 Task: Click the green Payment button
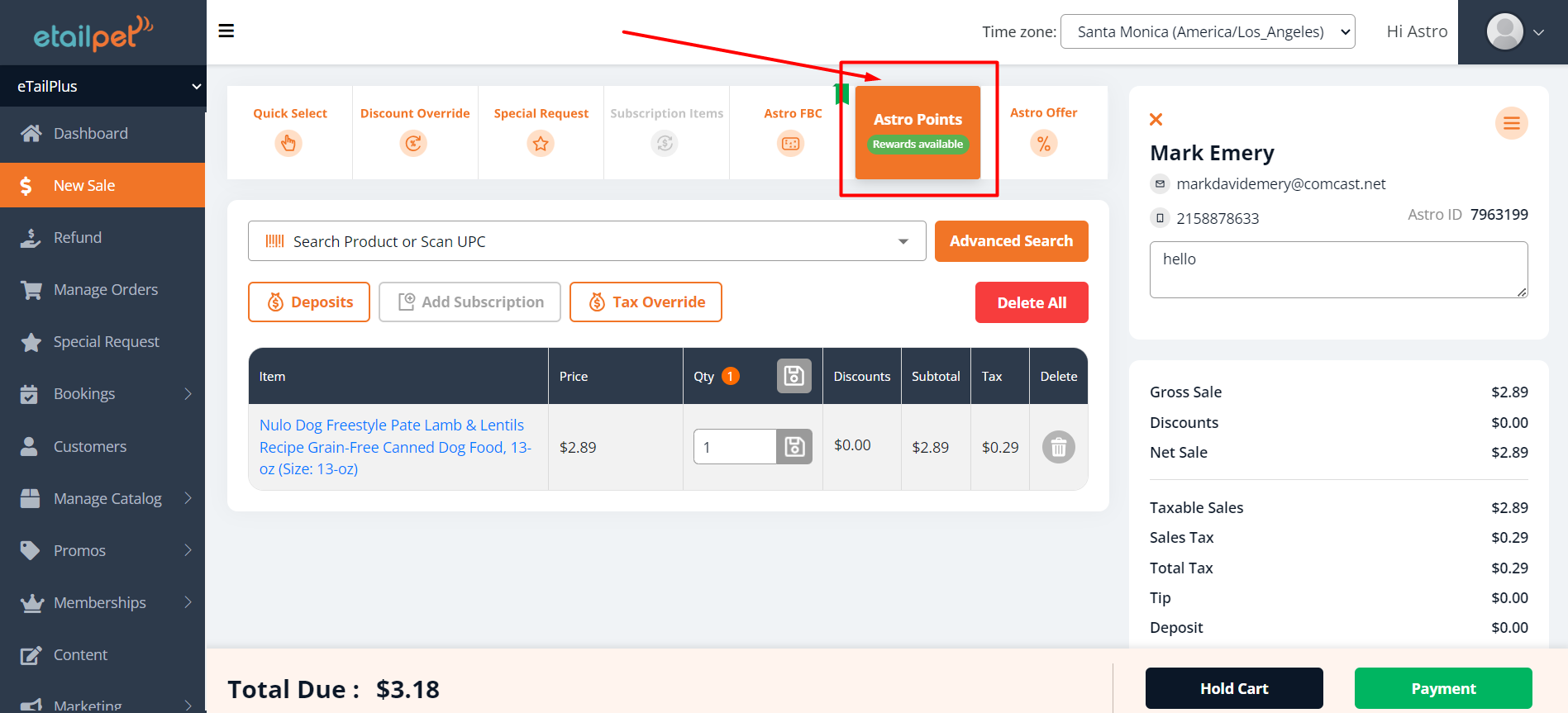tap(1442, 688)
